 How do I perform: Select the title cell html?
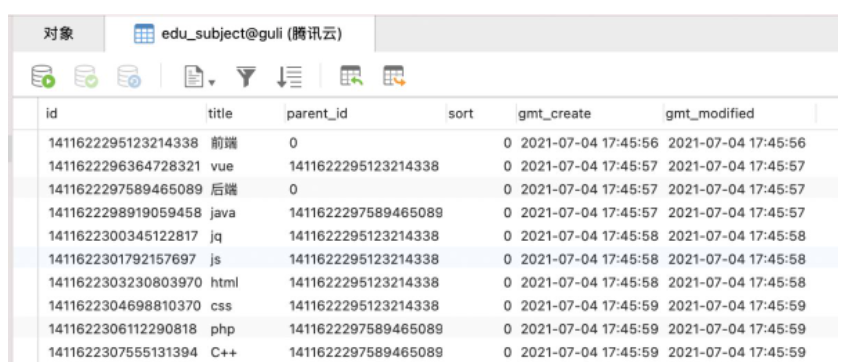(x=224, y=283)
